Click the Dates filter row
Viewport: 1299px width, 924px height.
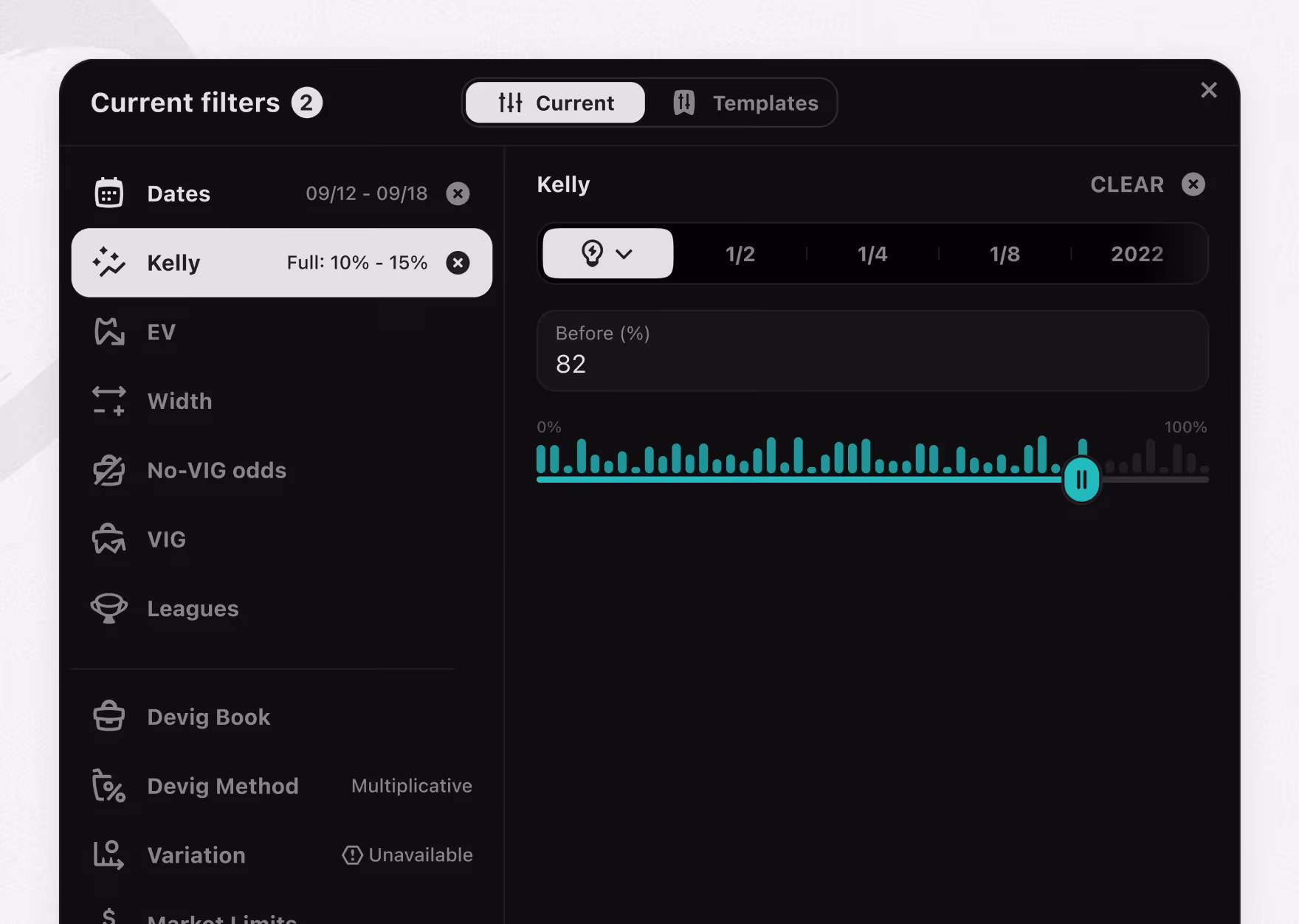pyautogui.click(x=281, y=193)
